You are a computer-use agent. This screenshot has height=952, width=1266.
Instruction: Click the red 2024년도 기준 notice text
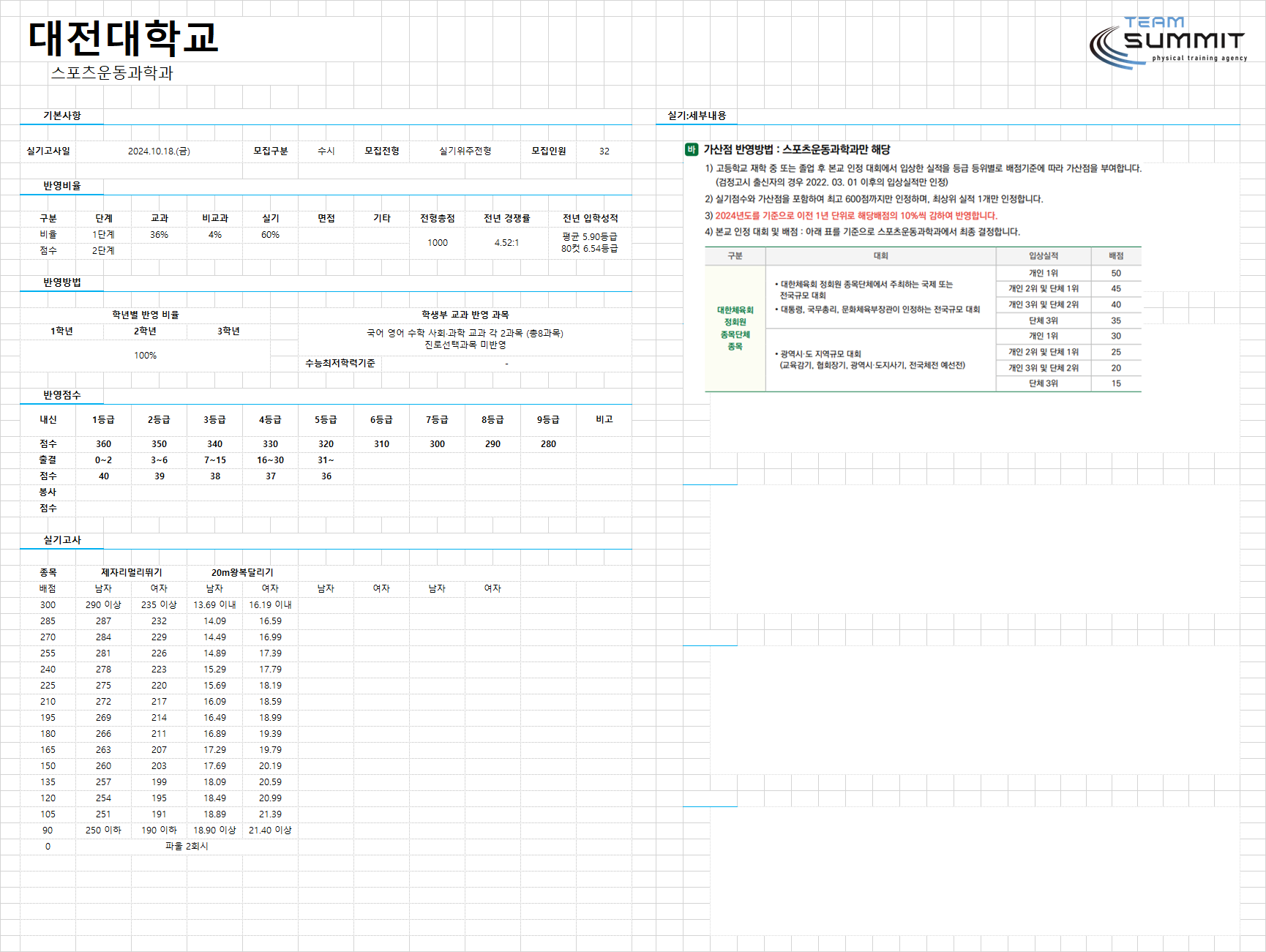(x=856, y=215)
